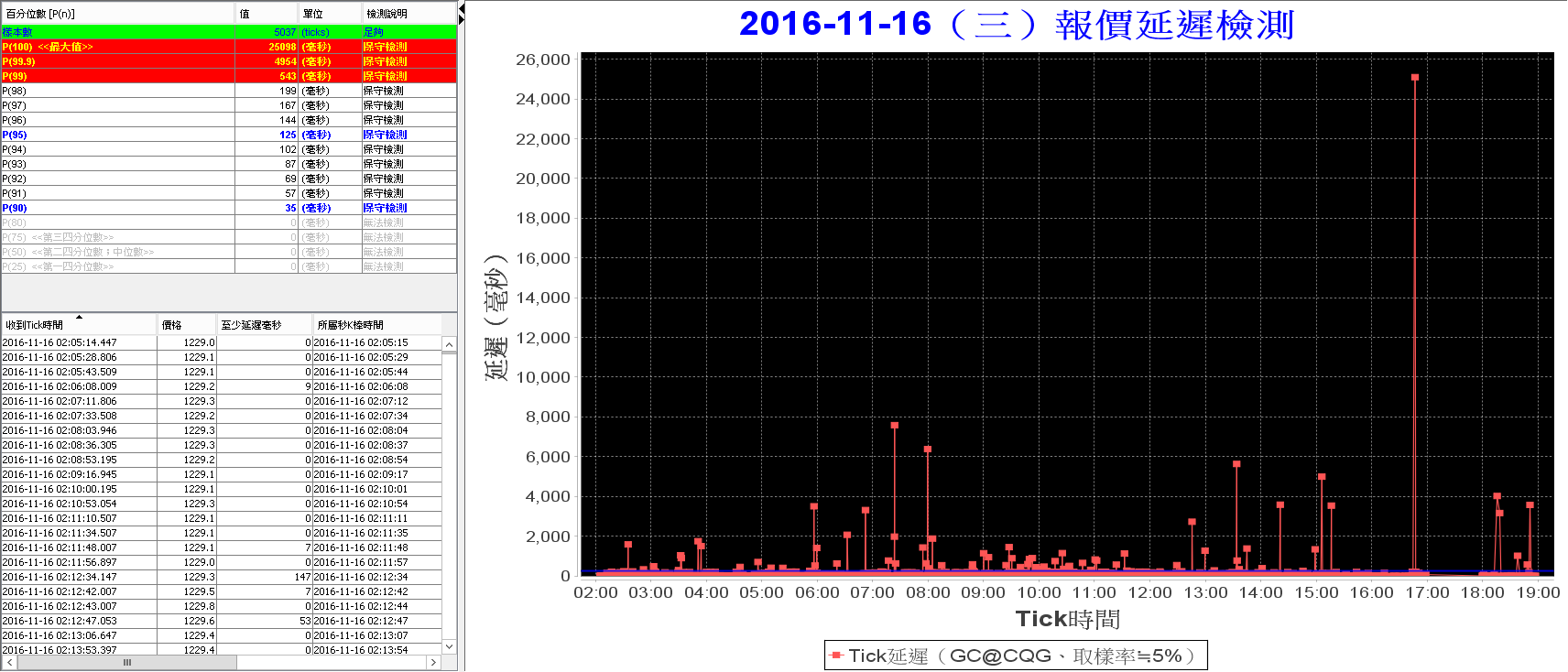Click the Tick時間 x-axis label
This screenshot has width=1568, height=672.
[1067, 620]
